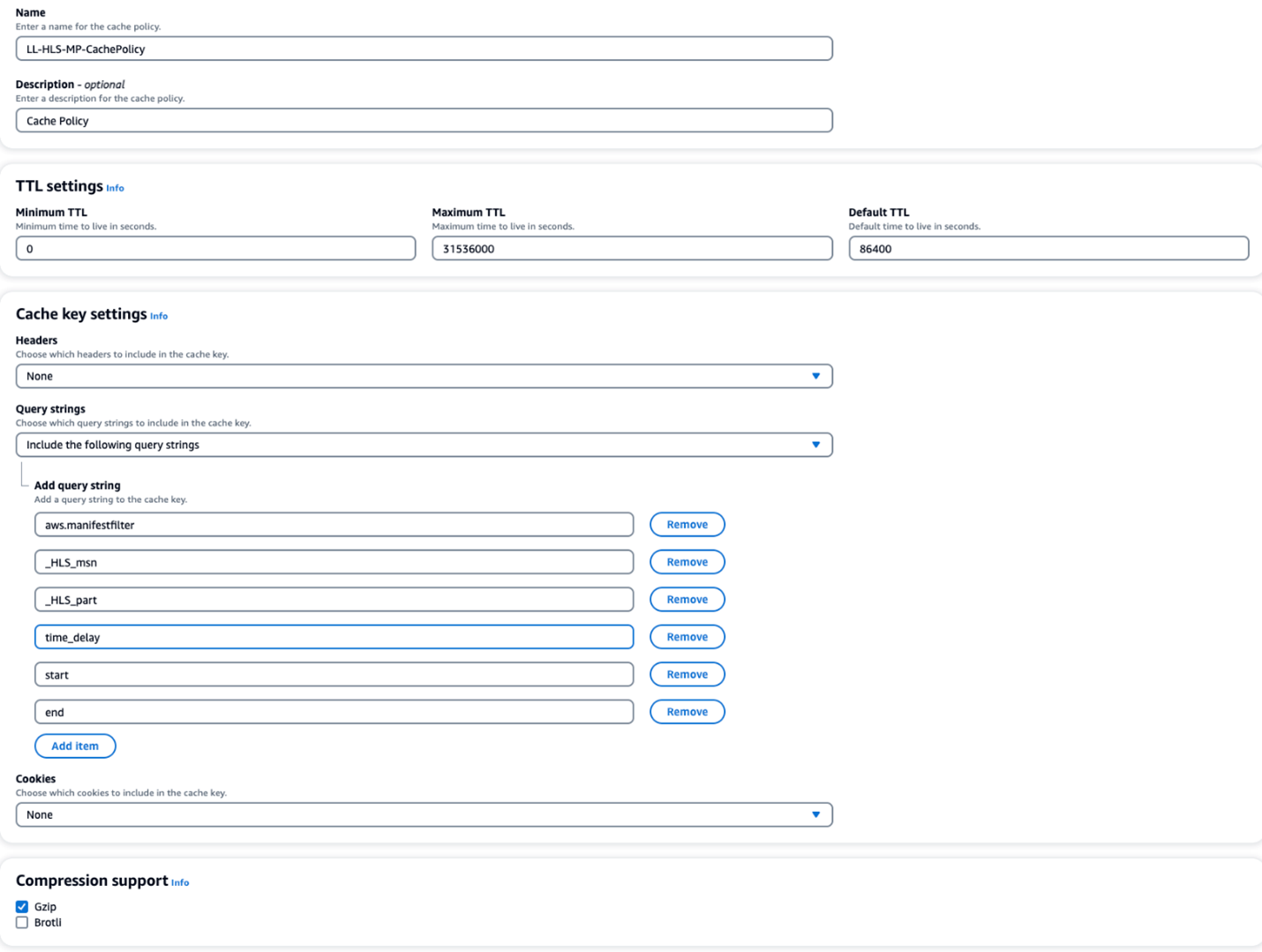Click the Minimum TTL input field
Viewport: 1262px width, 952px height.
coord(215,249)
